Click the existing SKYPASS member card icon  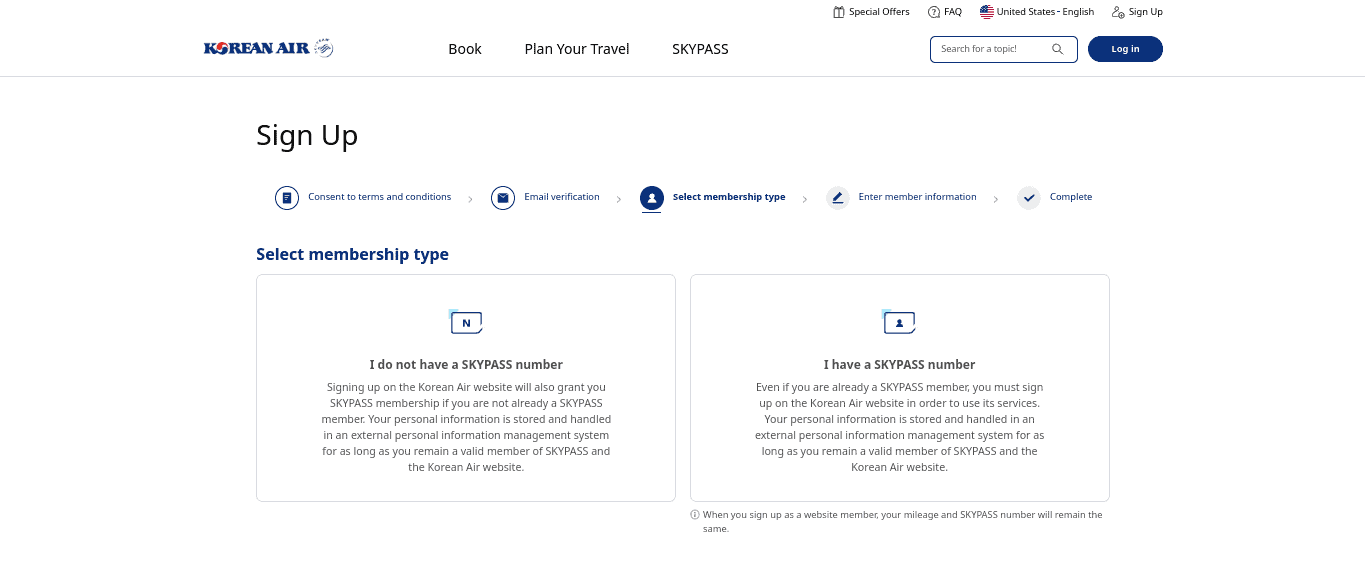pos(899,322)
